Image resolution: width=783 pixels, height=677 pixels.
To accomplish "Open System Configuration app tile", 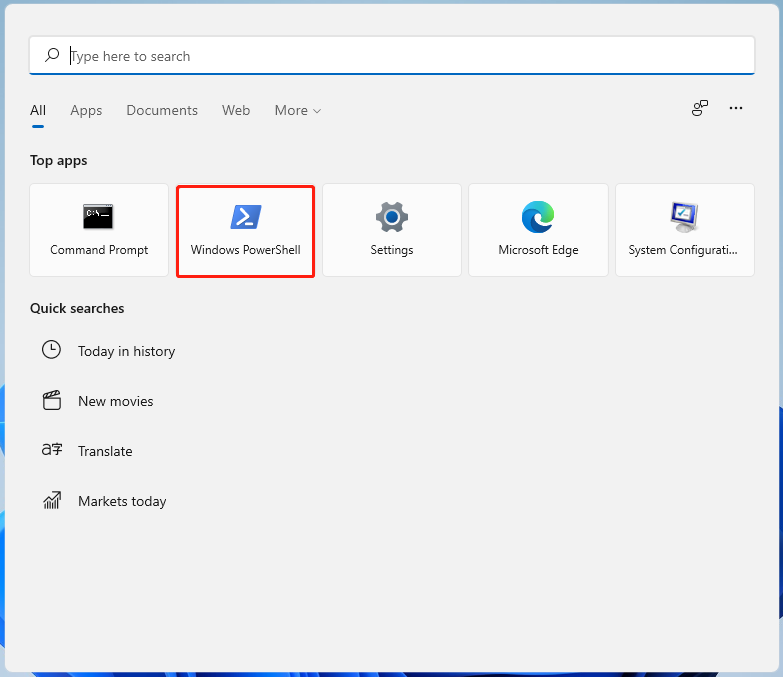I will coord(685,230).
